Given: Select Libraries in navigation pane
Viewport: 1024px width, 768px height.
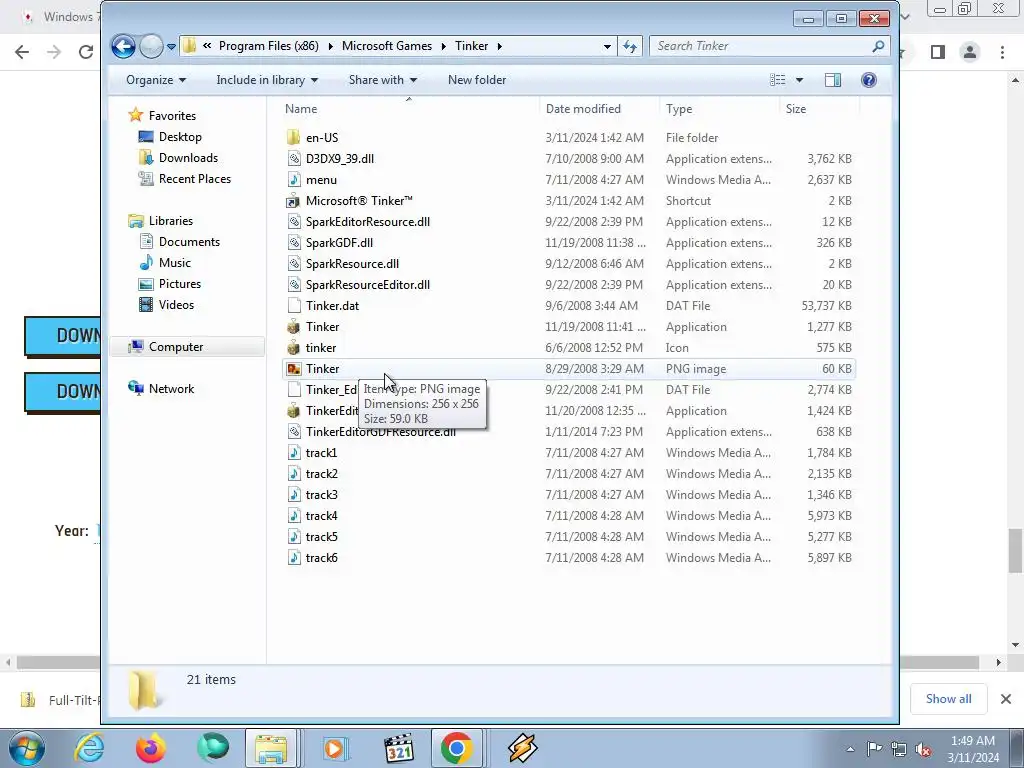Looking at the screenshot, I should tap(170, 221).
